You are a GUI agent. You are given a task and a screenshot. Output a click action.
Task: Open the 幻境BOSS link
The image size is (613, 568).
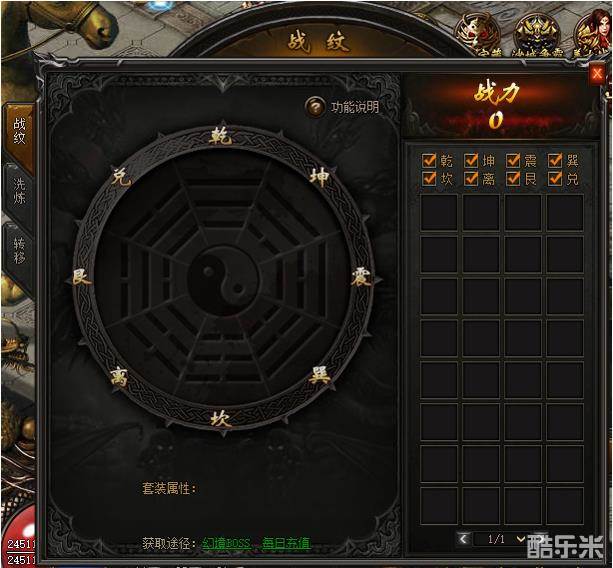[x=227, y=543]
